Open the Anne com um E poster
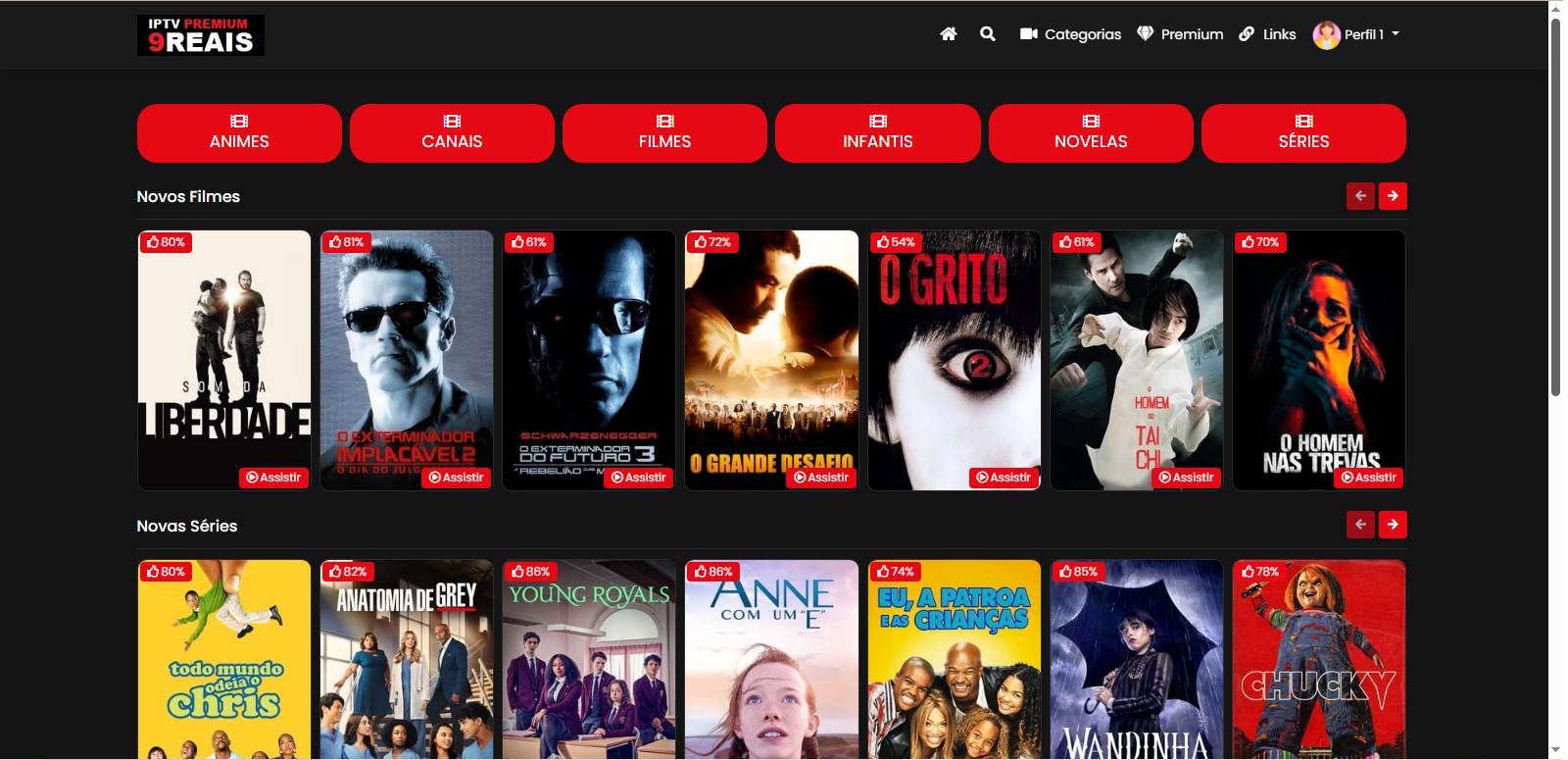 771,660
